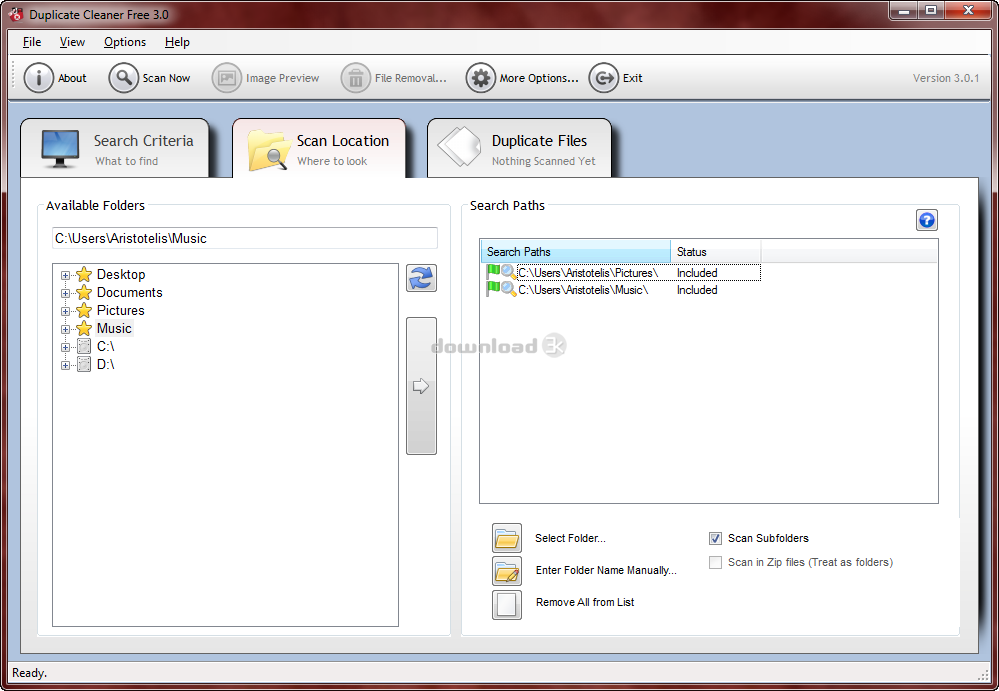
Task: Click the More Options... toolbar label
Action: [539, 78]
